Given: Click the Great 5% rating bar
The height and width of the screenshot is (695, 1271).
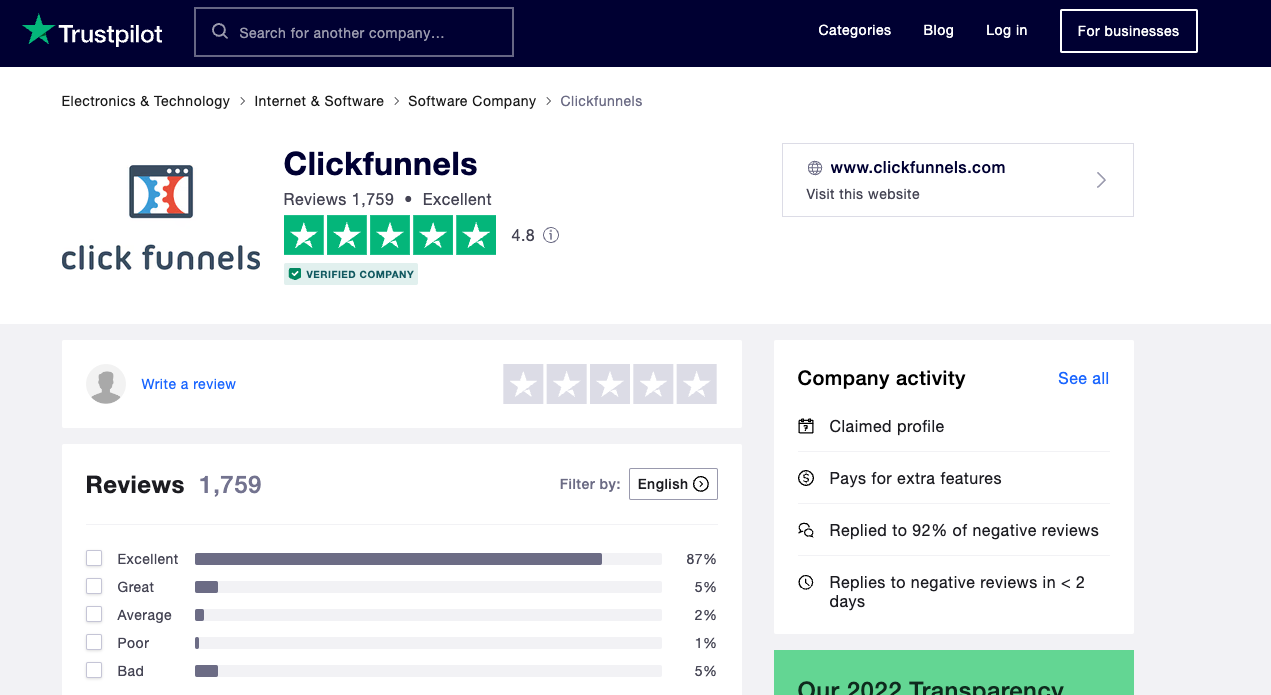Looking at the screenshot, I should tap(428, 587).
